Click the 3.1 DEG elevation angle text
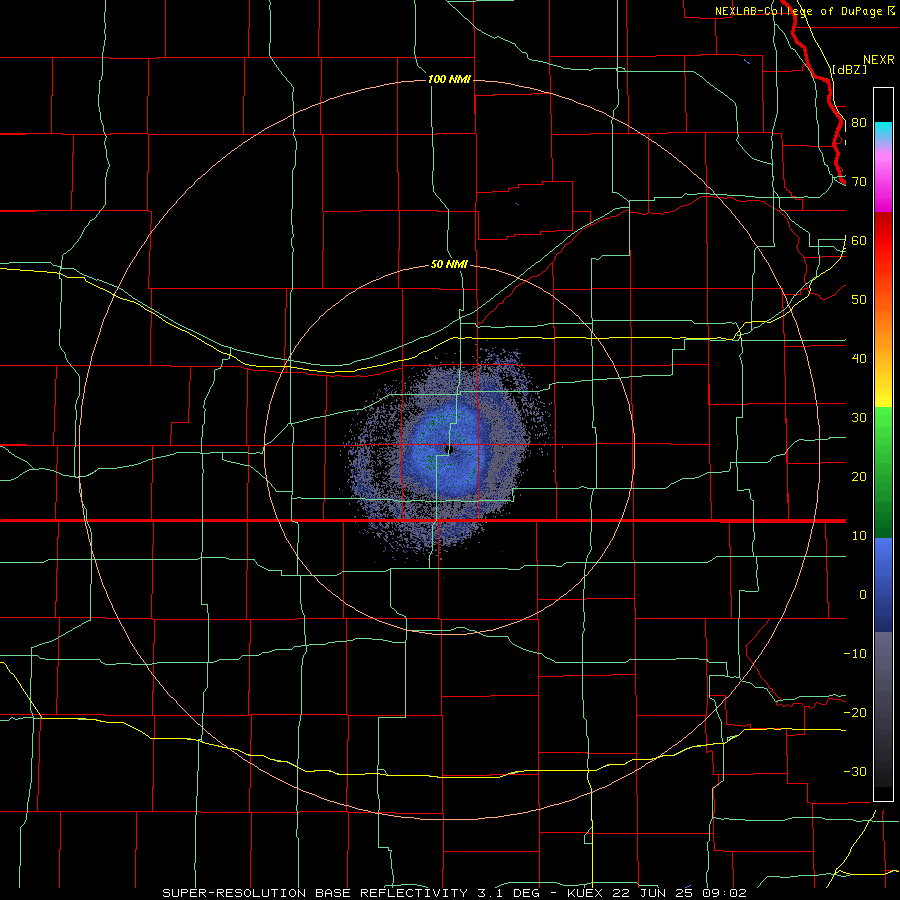This screenshot has width=900, height=900. click(x=507, y=893)
